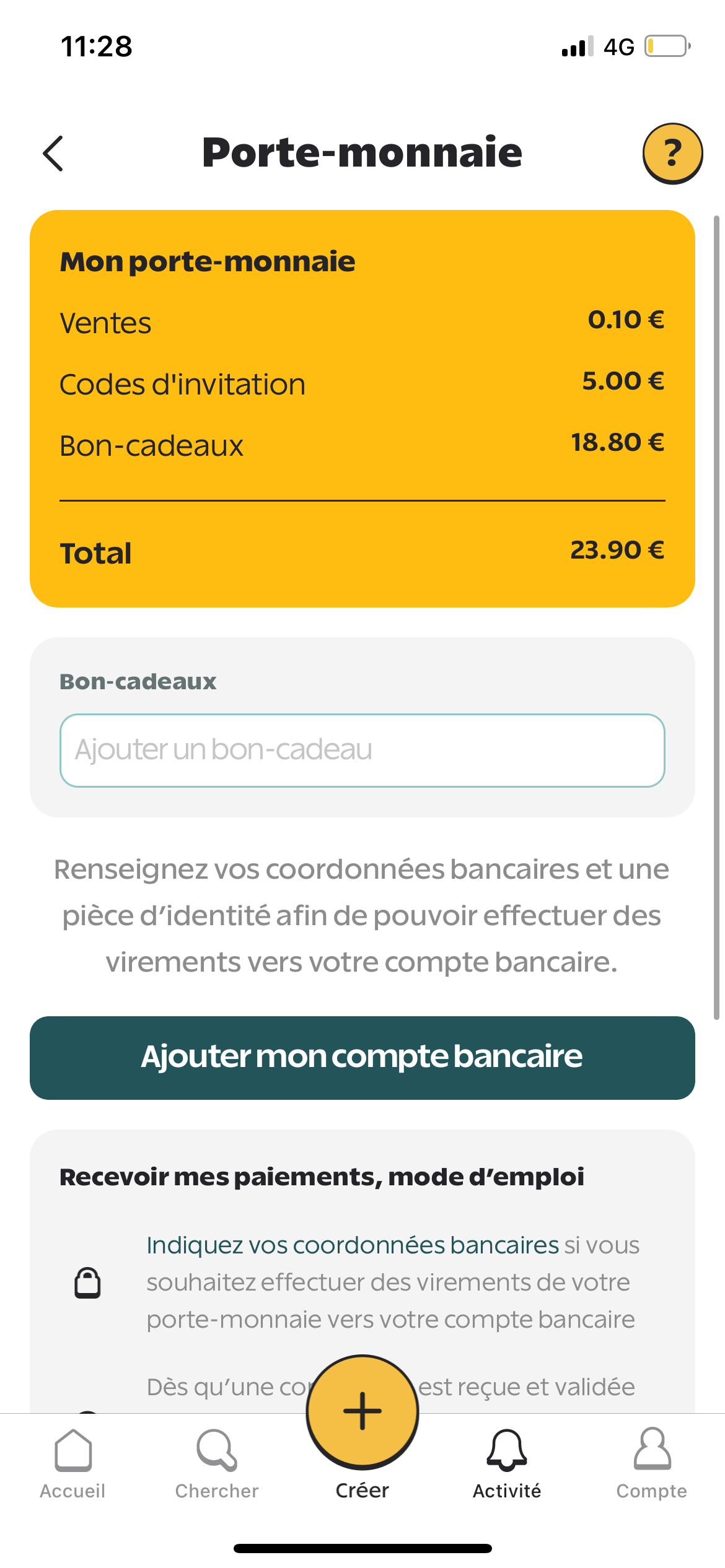Tap the Recevoir mes paiements heading

(x=322, y=1177)
